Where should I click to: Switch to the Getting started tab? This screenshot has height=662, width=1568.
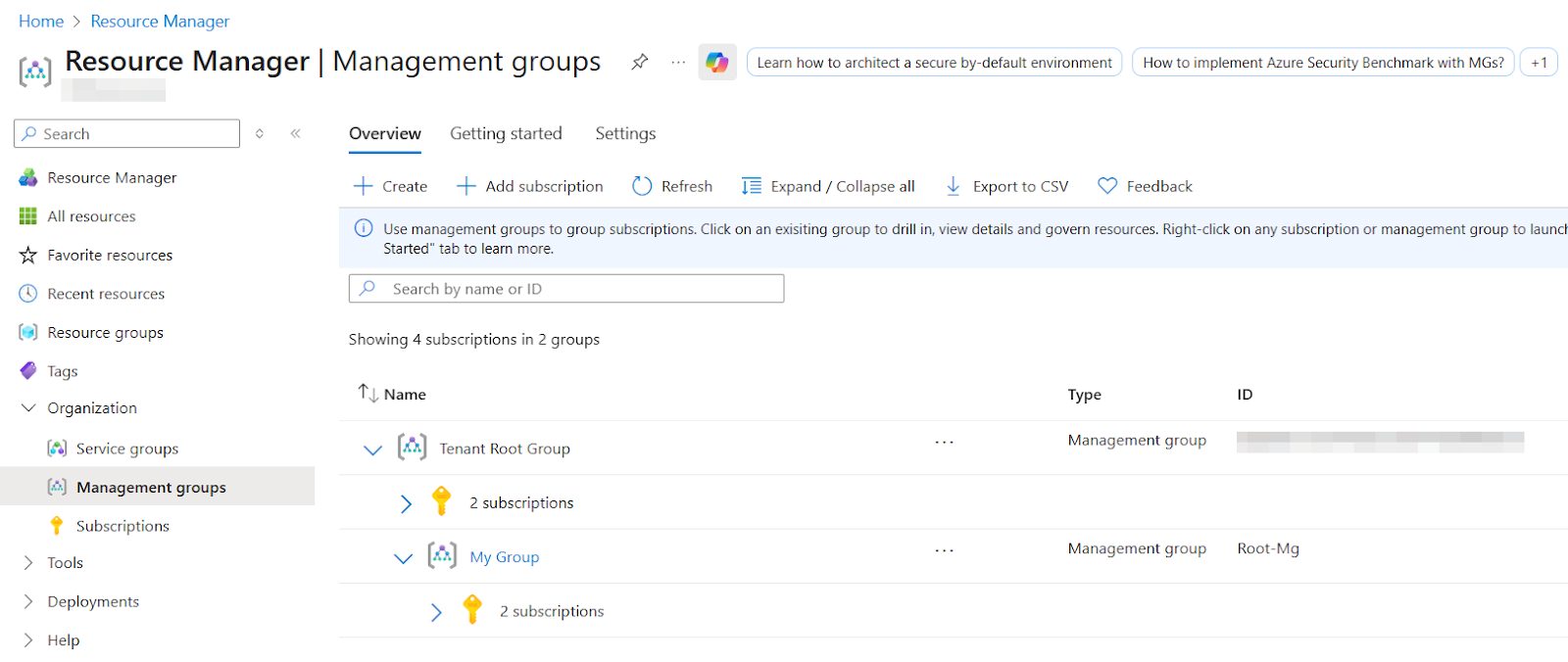click(506, 133)
